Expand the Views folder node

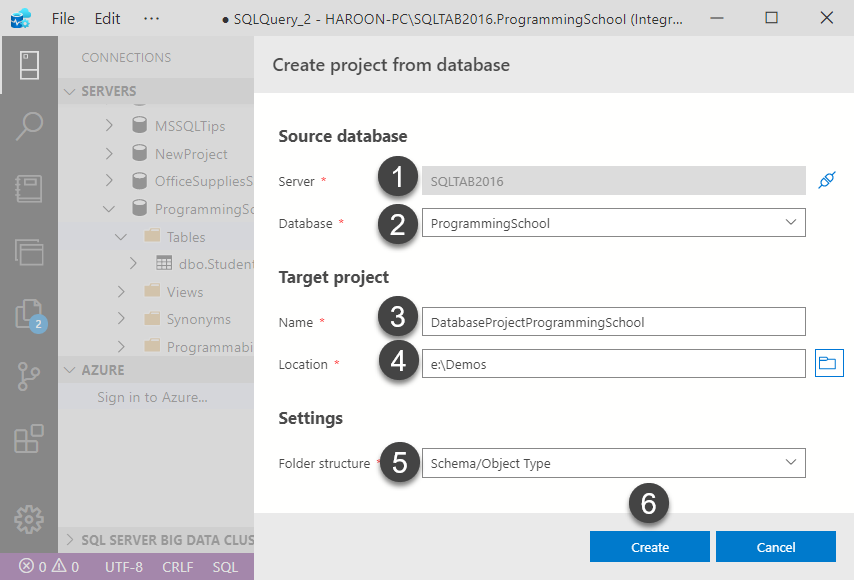[x=122, y=292]
